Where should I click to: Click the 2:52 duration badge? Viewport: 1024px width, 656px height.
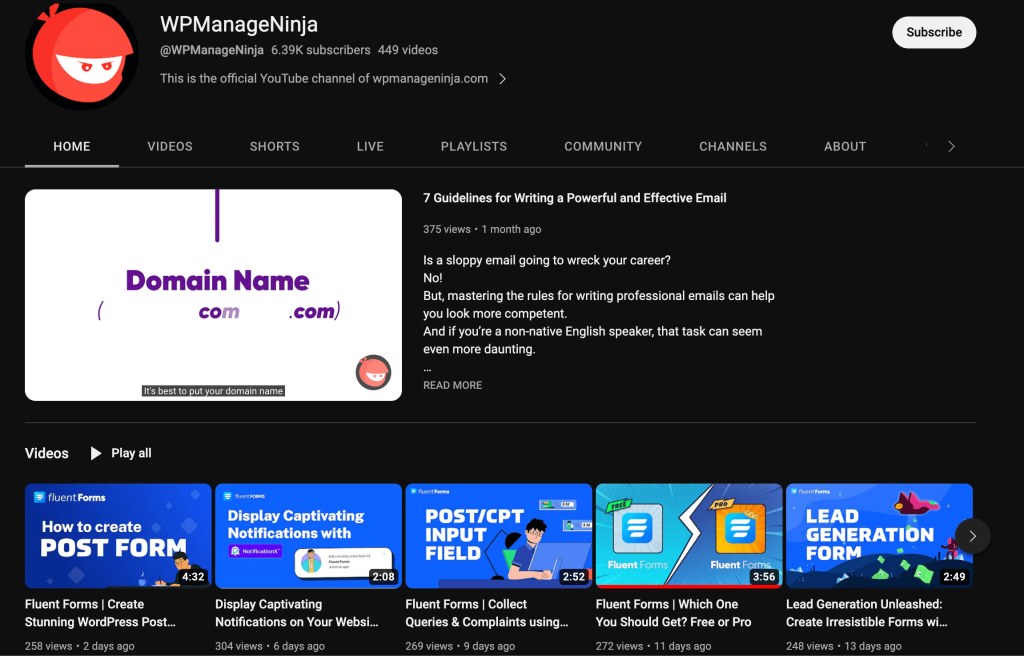tap(573, 577)
